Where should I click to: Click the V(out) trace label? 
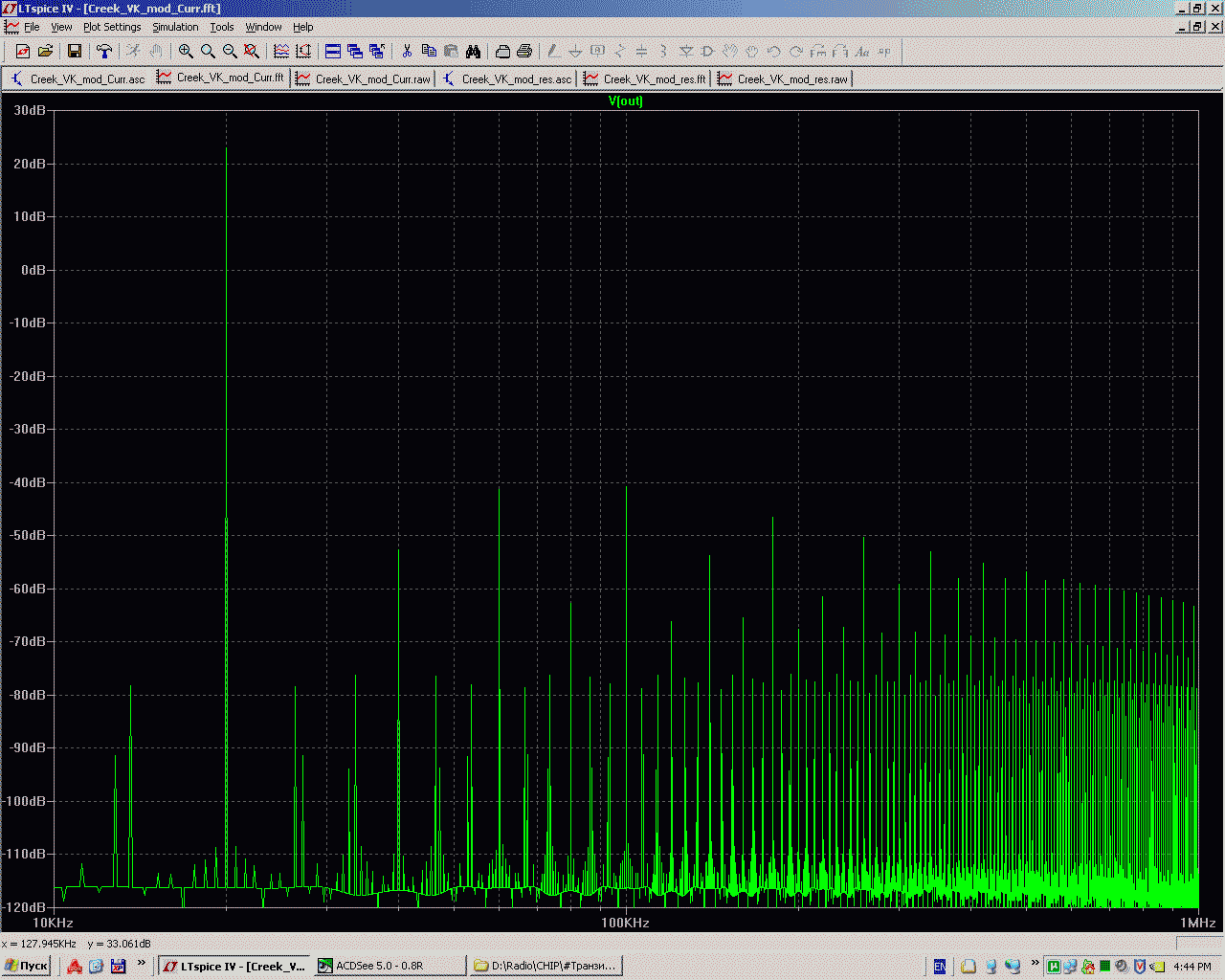coord(626,100)
